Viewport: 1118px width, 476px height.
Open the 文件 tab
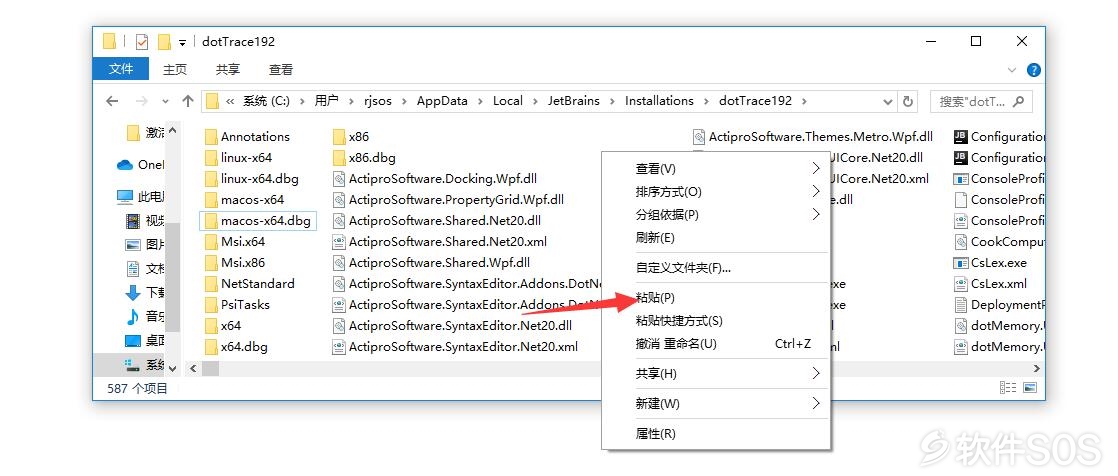(x=121, y=69)
